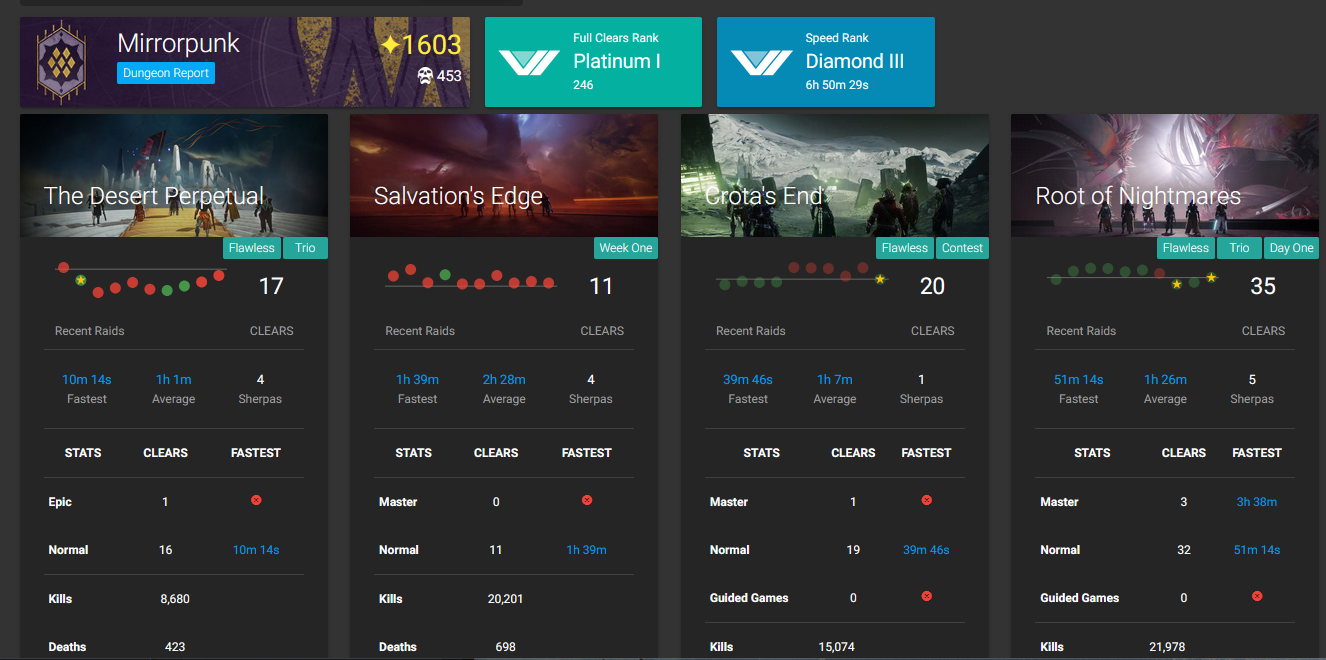Click red X in Crota's End Guided Games row
Viewport: 1326px width, 660px height.
pos(926,596)
